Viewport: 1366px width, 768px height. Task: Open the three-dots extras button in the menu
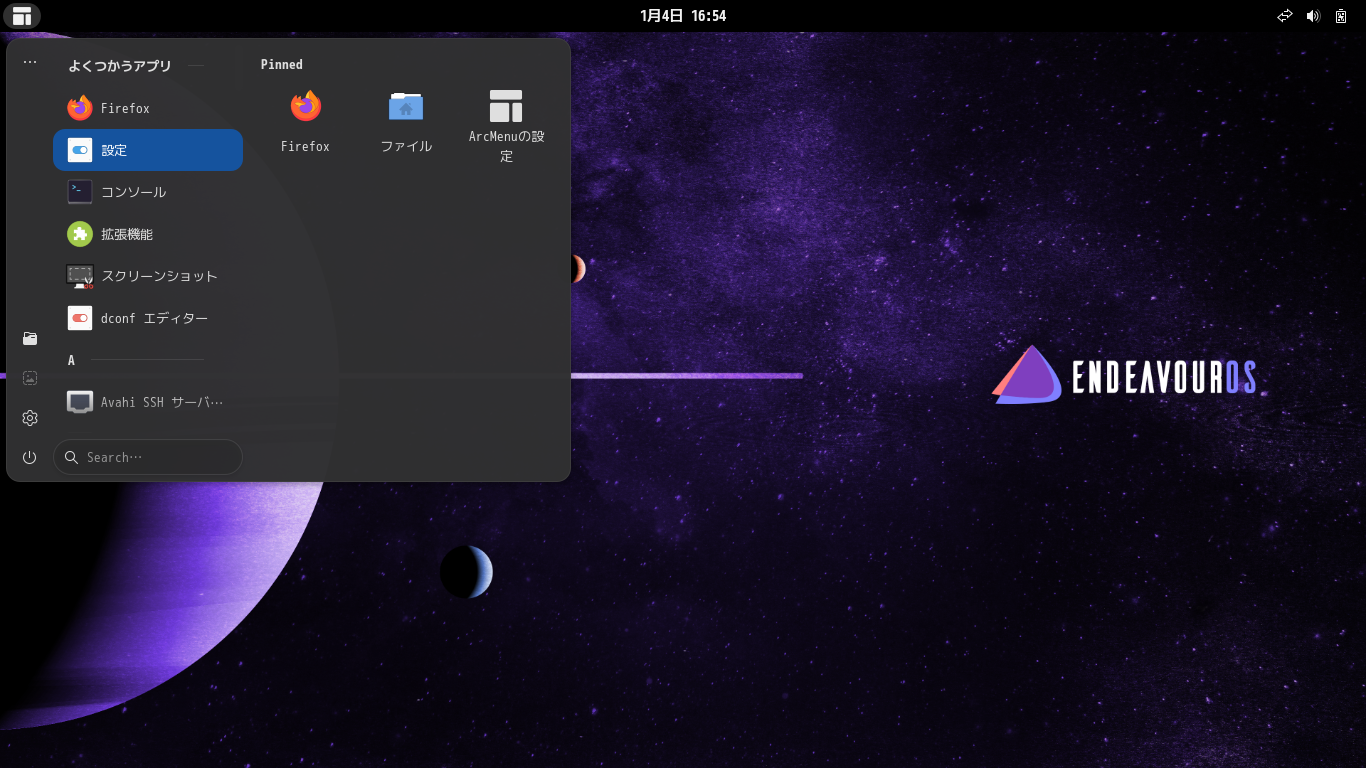[30, 62]
